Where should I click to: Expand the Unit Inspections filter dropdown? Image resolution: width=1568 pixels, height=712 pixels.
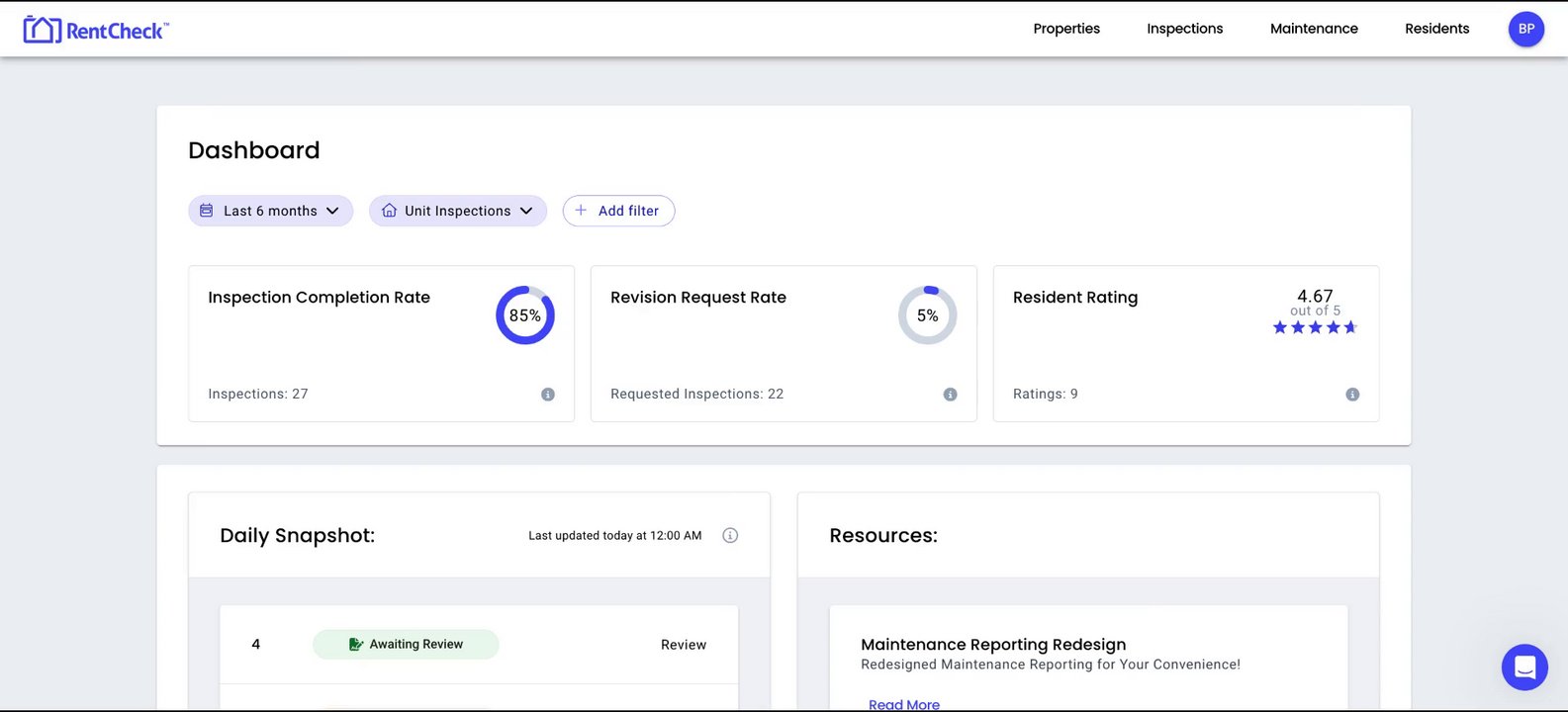(x=457, y=211)
